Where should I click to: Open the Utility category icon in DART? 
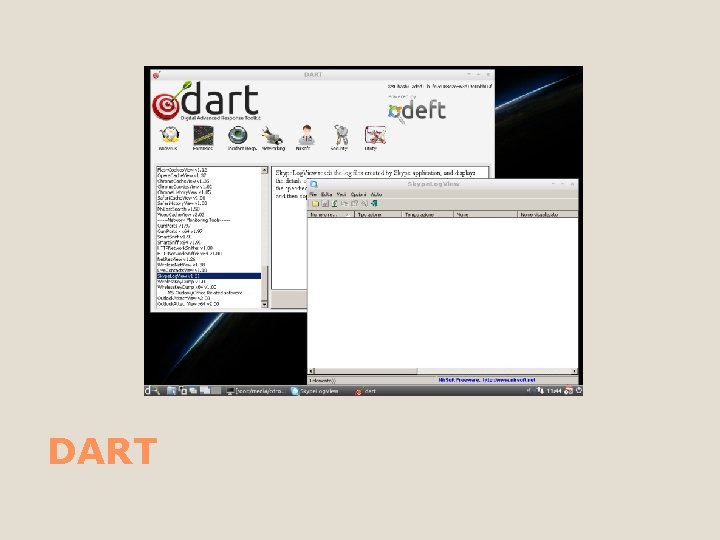tap(375, 135)
